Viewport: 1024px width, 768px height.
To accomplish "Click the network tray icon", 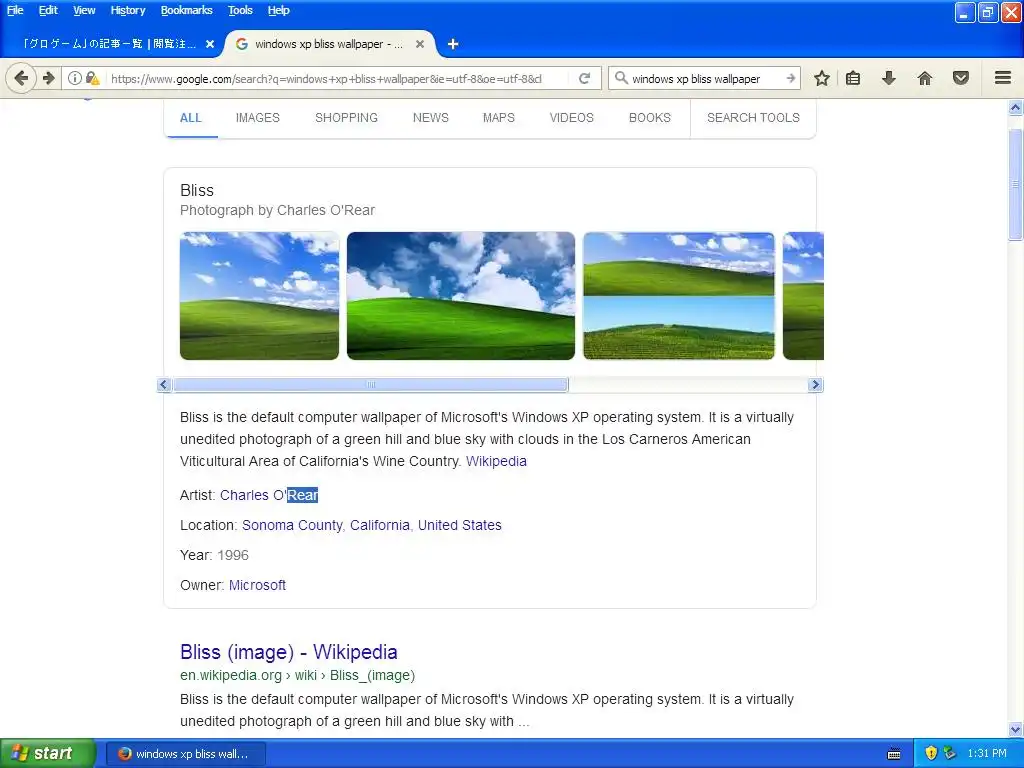I will [x=950, y=754].
